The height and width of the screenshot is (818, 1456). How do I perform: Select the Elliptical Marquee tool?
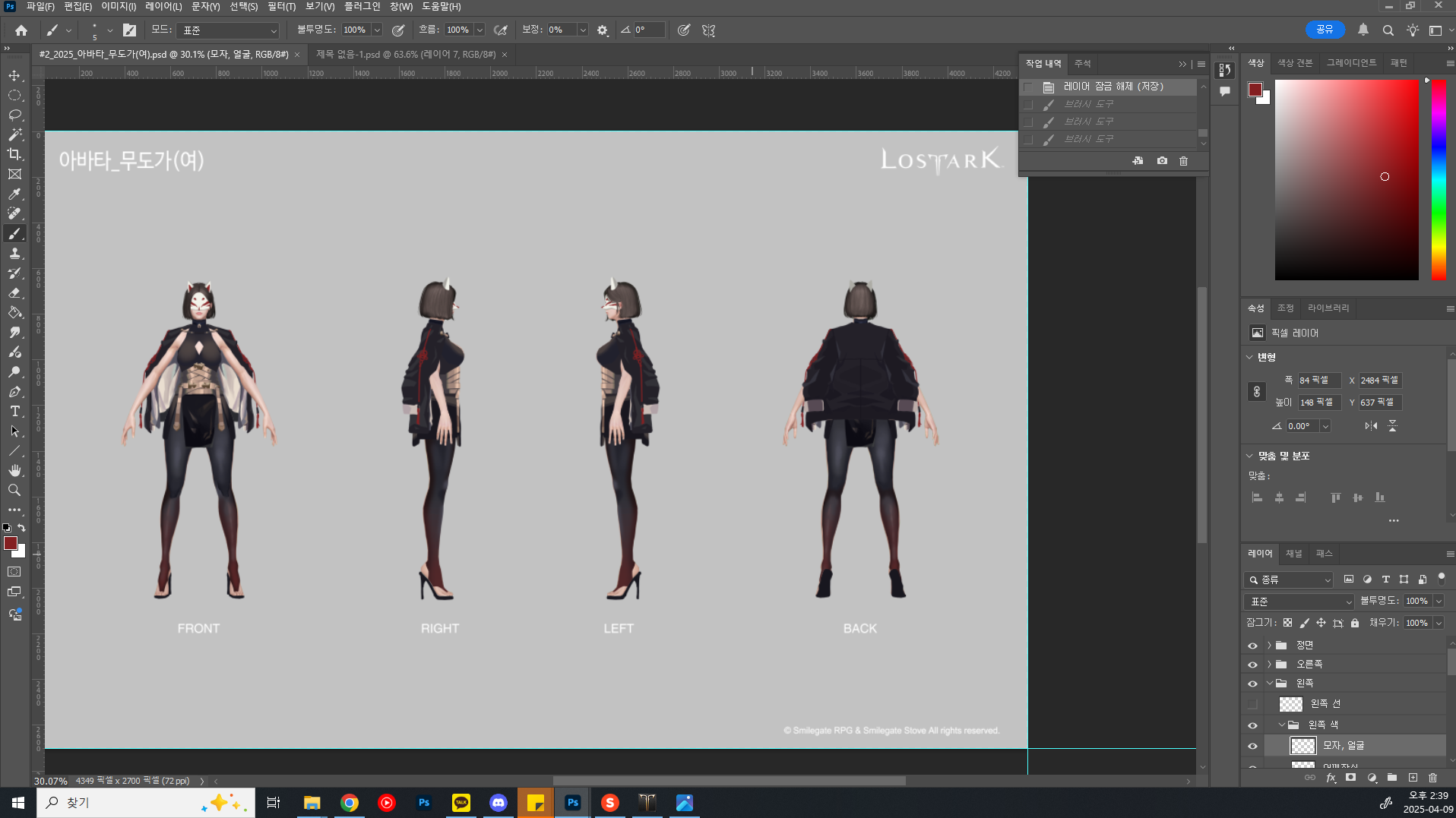[x=14, y=96]
